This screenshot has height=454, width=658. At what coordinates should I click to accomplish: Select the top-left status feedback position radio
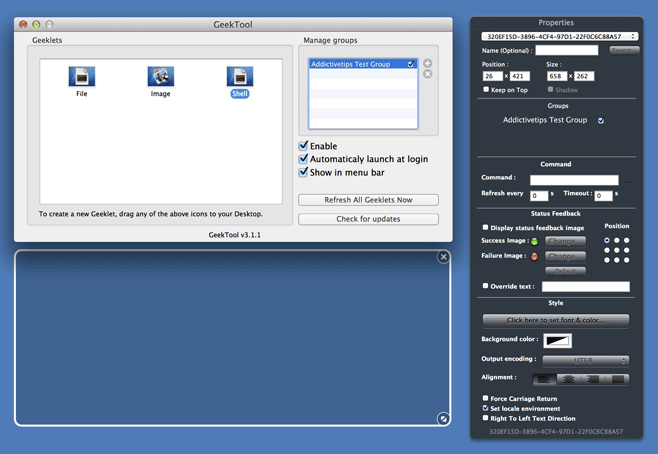(607, 240)
